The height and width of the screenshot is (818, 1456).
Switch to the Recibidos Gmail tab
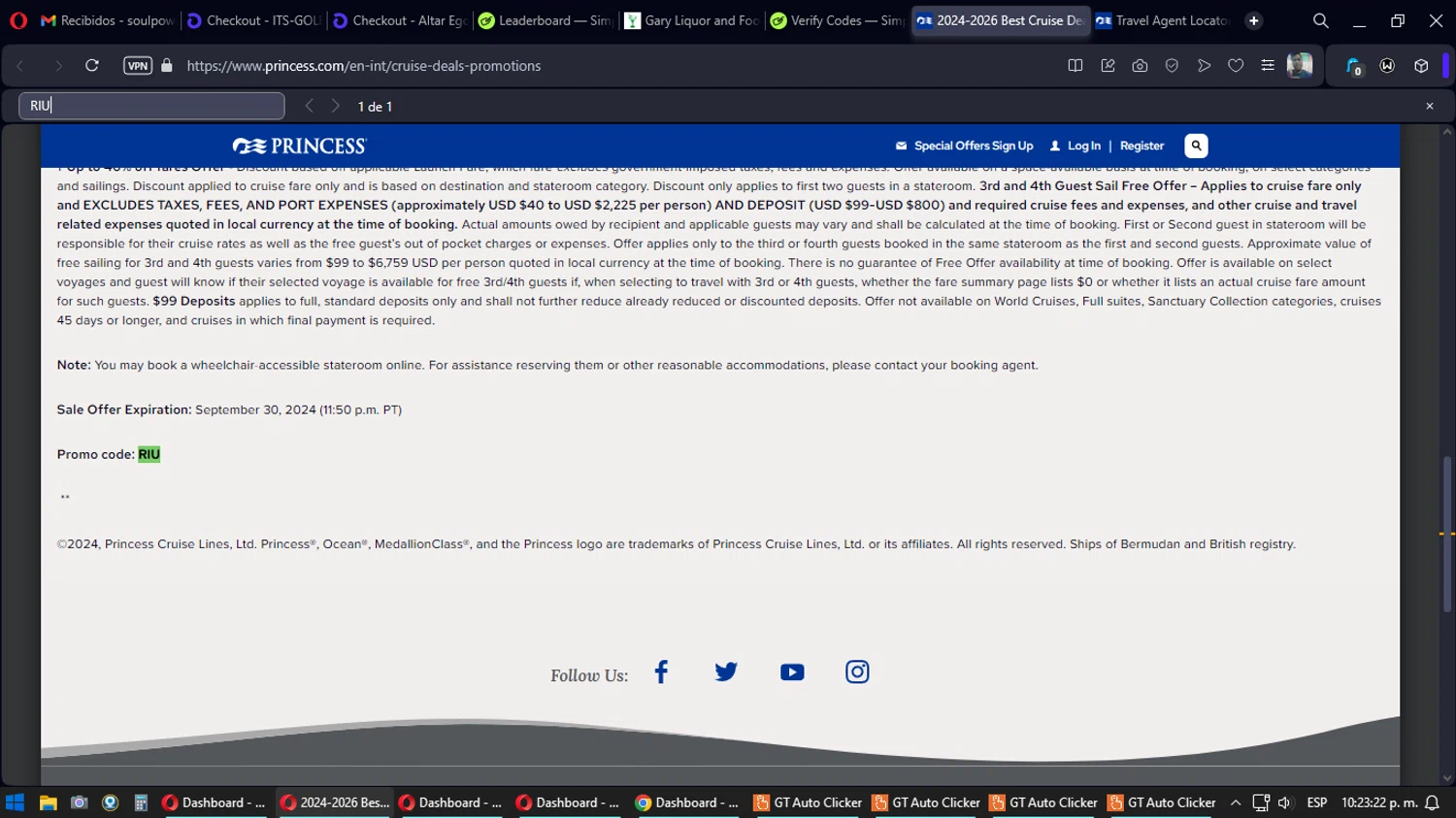(x=108, y=20)
